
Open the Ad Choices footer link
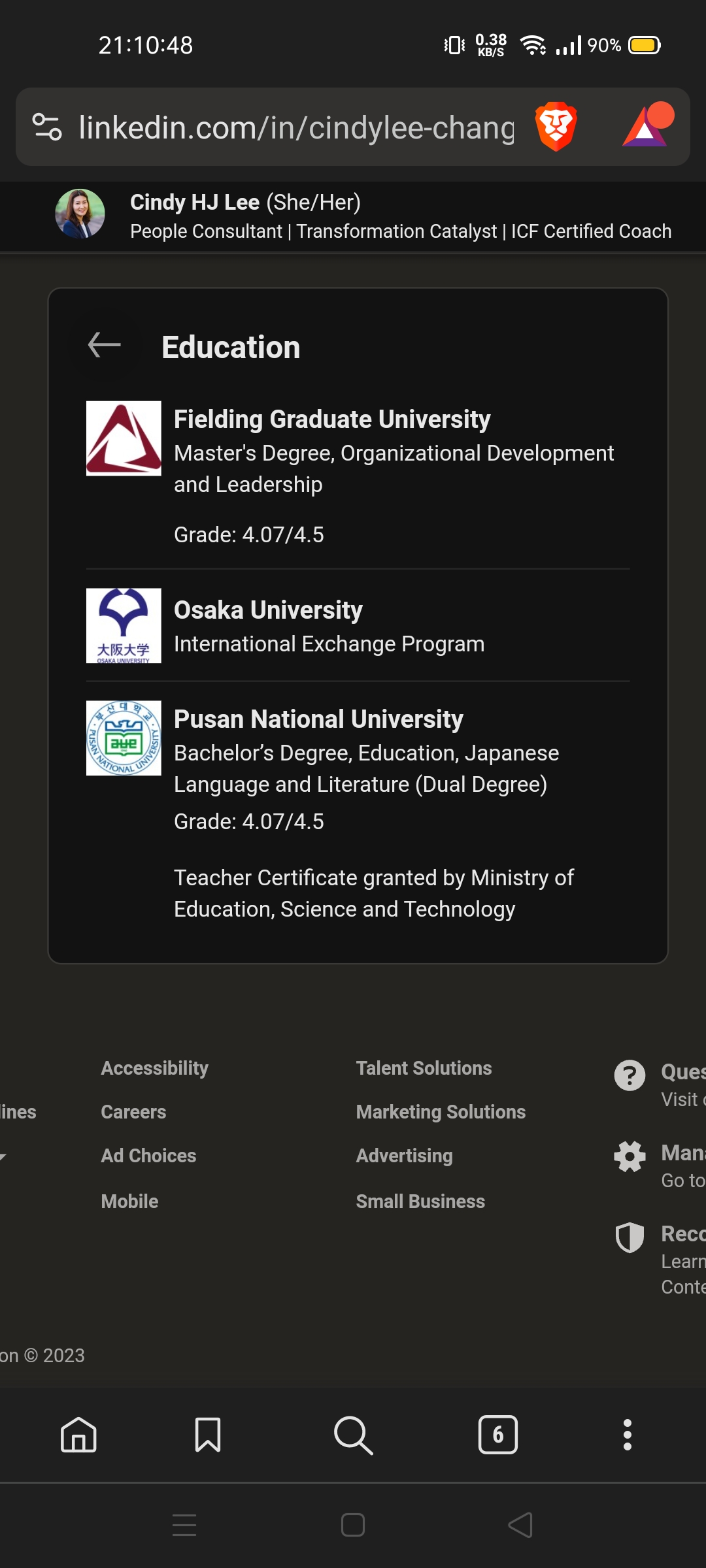pyautogui.click(x=148, y=1156)
